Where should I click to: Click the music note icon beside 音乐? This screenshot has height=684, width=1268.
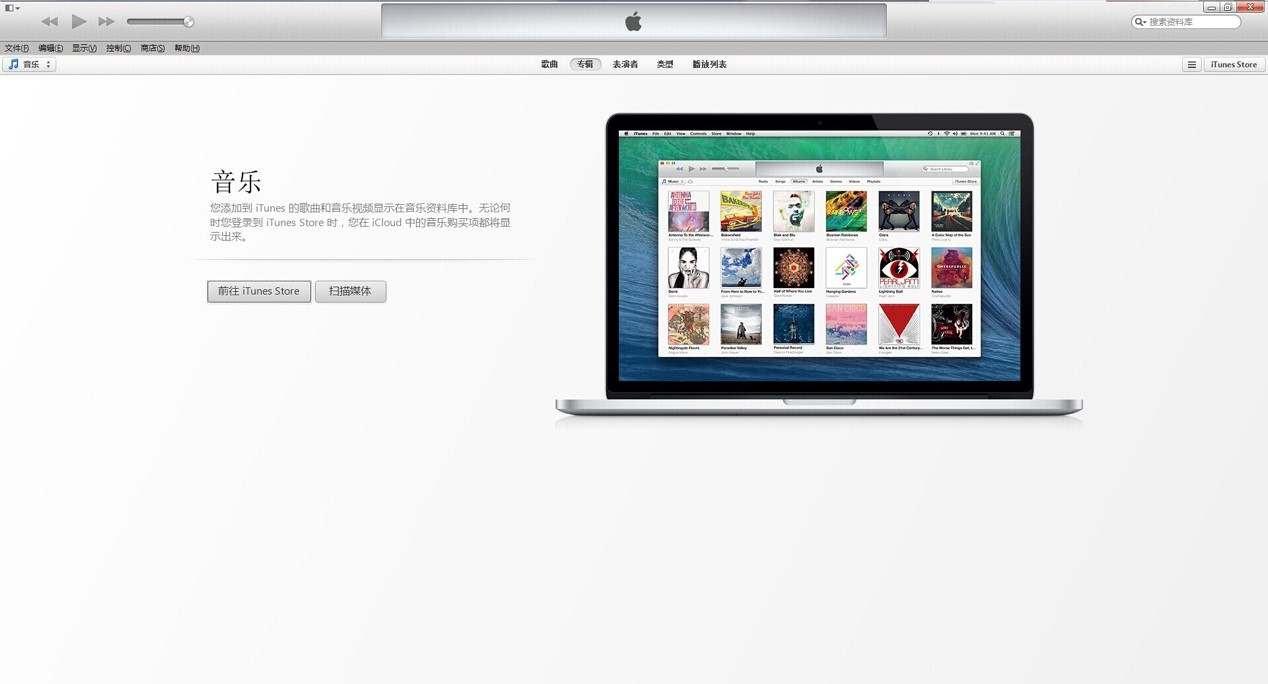13,64
